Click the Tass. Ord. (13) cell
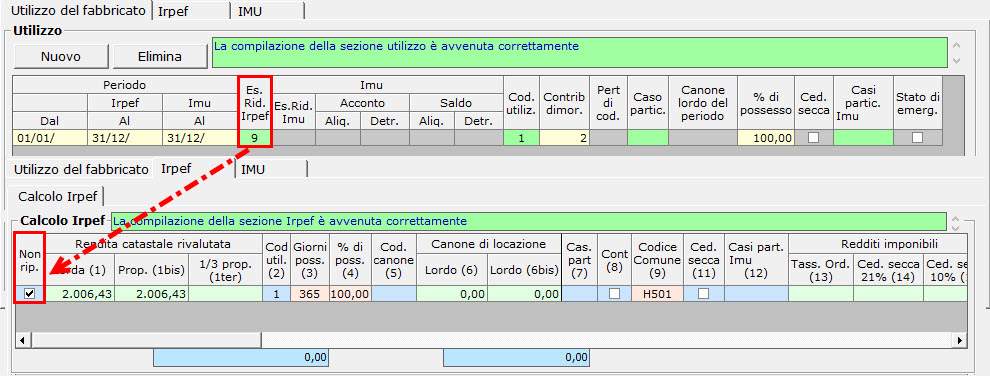Viewport: 990px width, 376px height. point(821,293)
